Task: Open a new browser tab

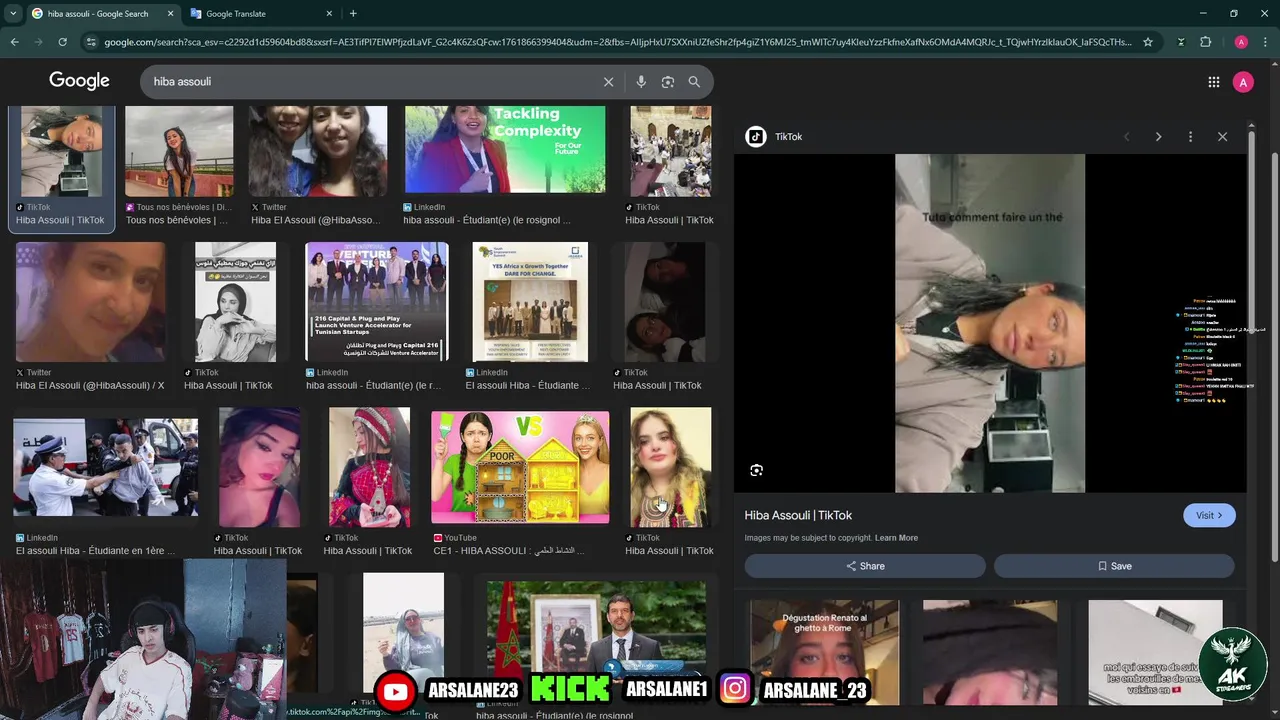Action: [x=353, y=14]
